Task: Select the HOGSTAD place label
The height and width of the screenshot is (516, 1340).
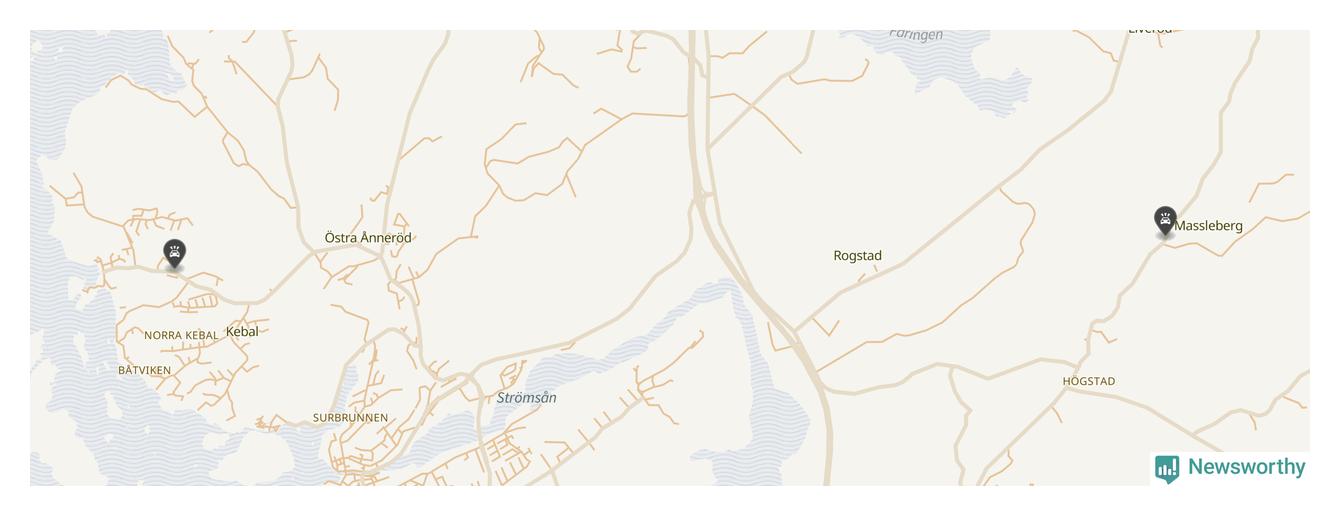Action: 1089,381
